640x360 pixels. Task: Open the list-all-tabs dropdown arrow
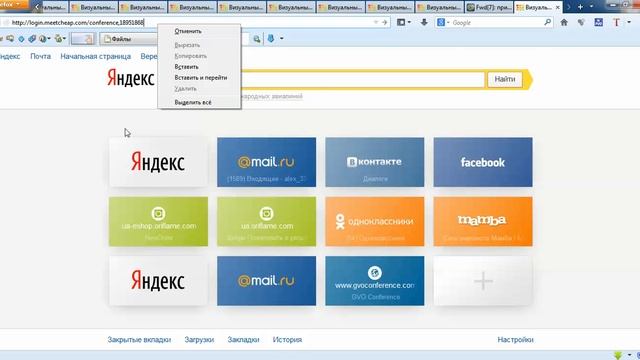pos(591,7)
